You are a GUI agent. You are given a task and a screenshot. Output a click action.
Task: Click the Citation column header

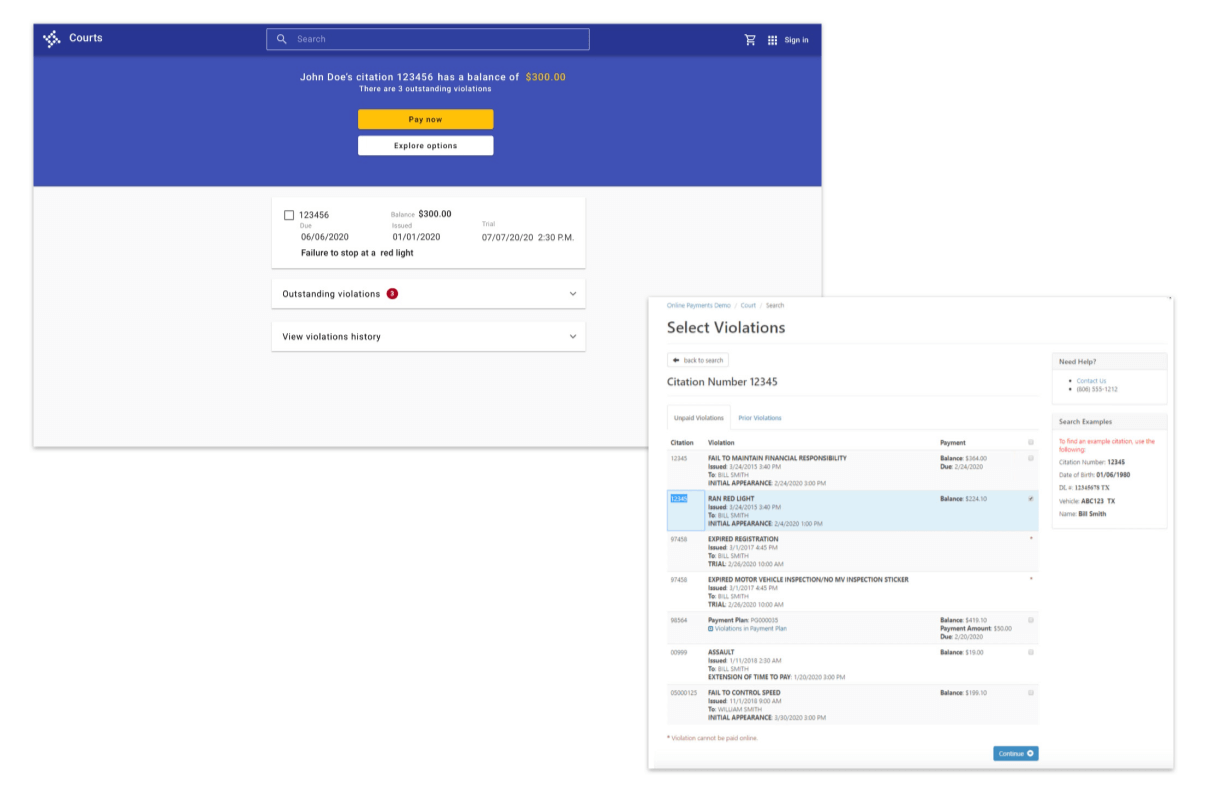click(682, 442)
